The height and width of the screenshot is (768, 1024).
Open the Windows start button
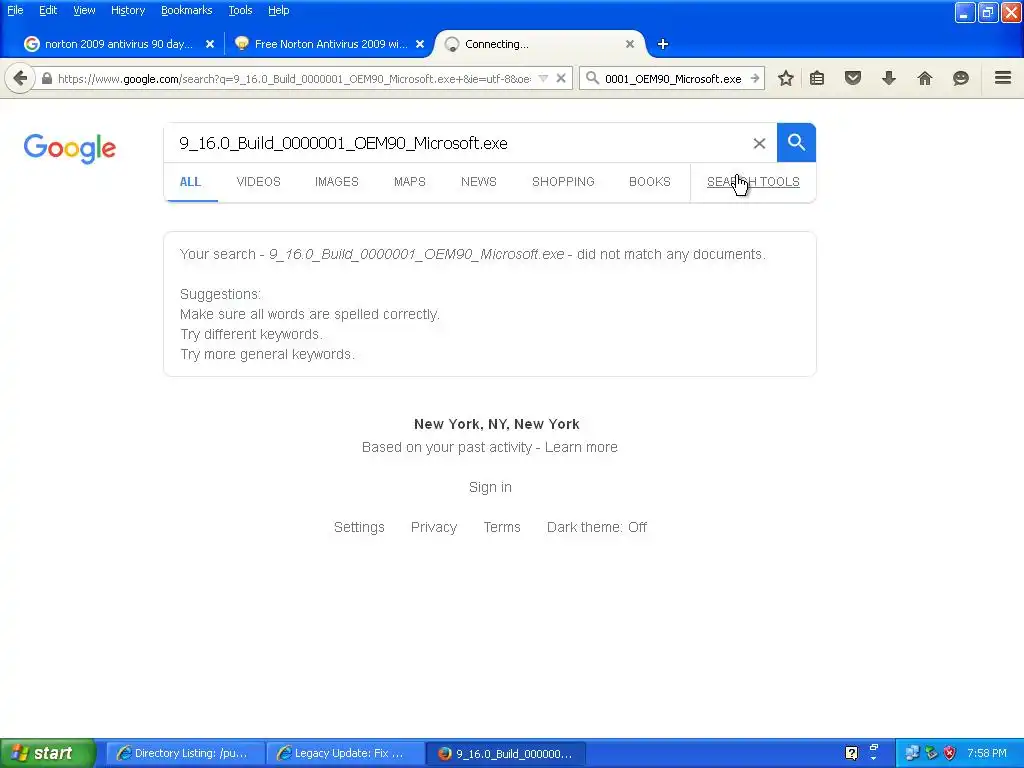click(x=47, y=753)
